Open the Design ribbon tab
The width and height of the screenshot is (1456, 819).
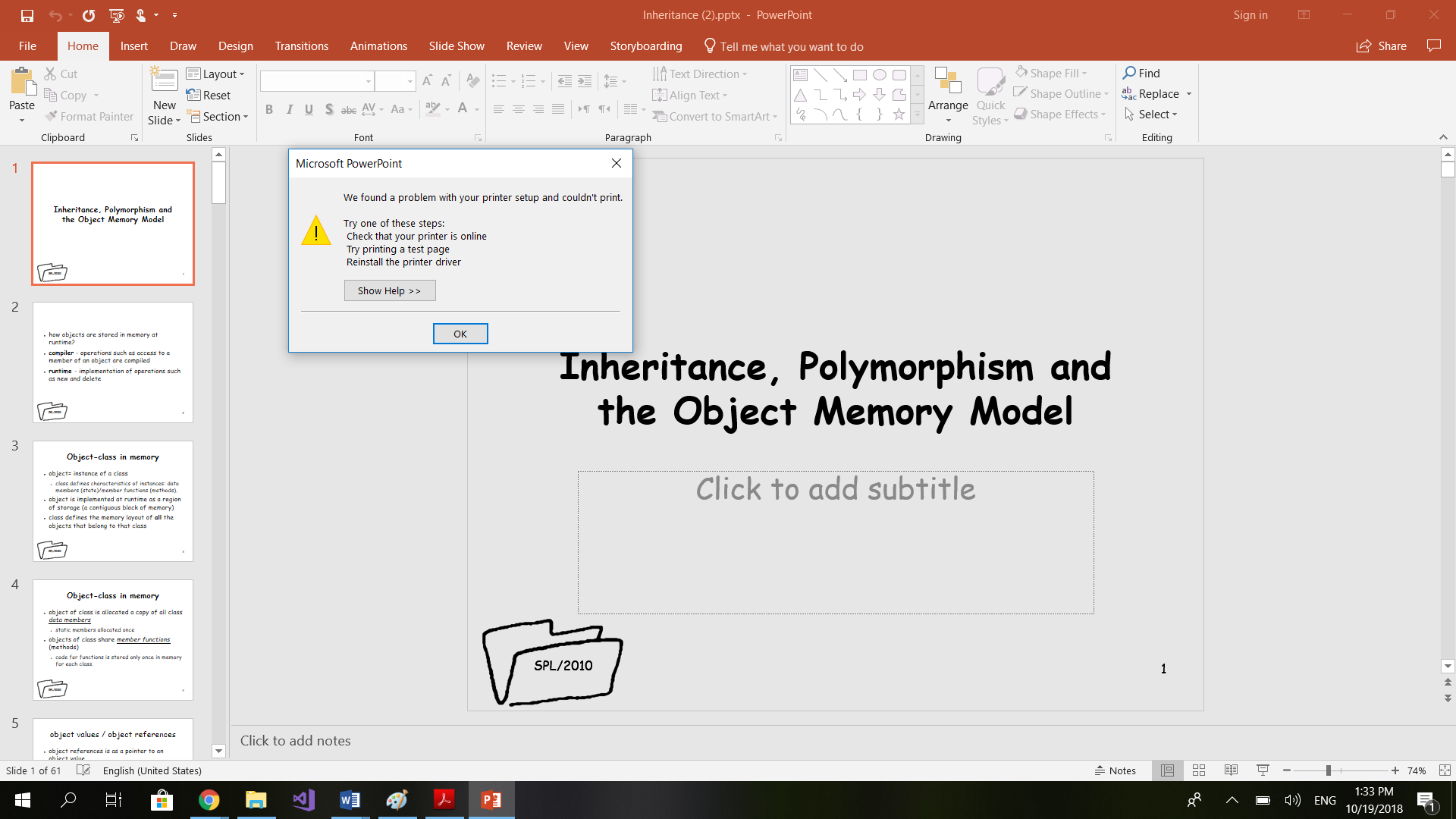[236, 46]
